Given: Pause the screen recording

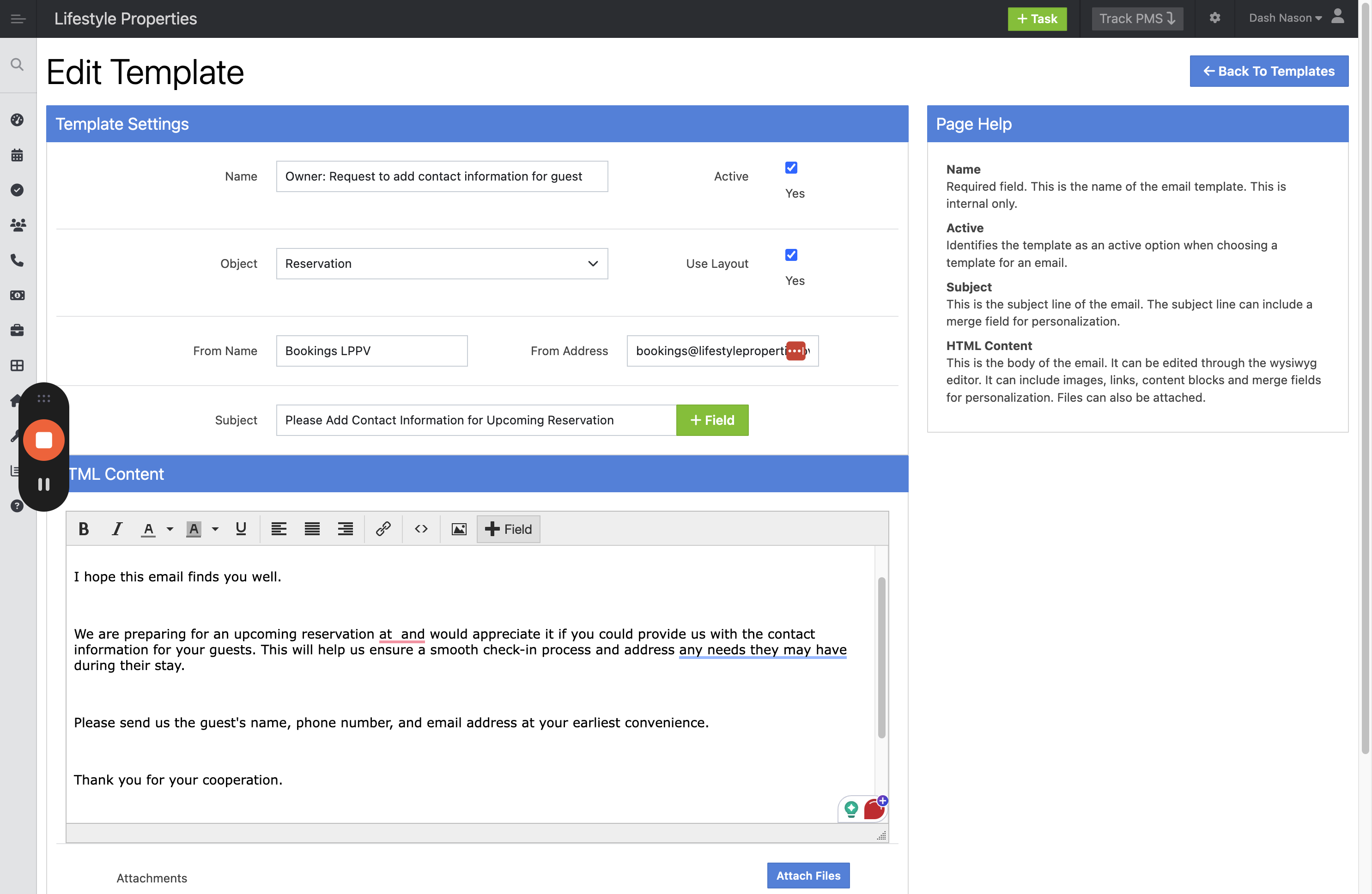Looking at the screenshot, I should click(44, 484).
